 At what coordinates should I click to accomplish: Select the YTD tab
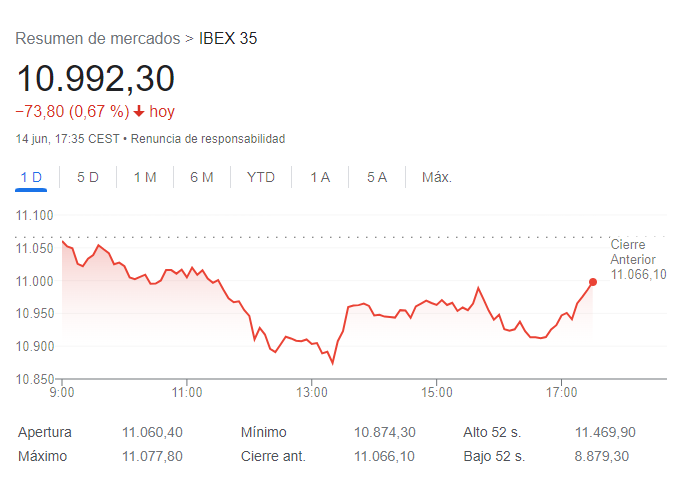pyautogui.click(x=261, y=177)
